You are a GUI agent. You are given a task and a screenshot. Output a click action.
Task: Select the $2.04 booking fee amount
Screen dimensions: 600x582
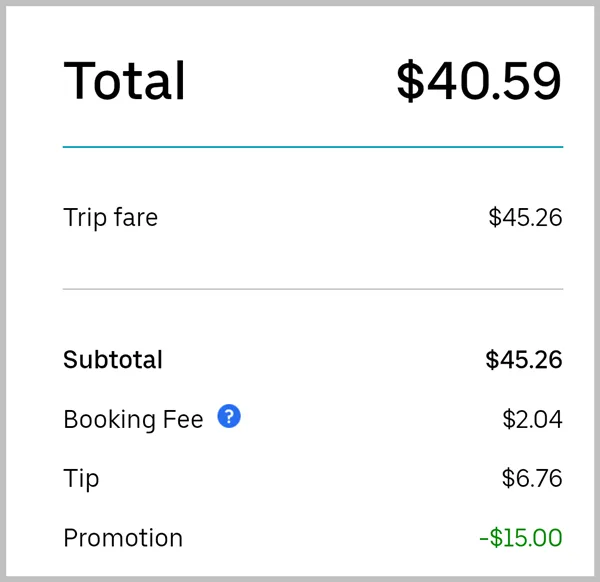coord(532,419)
